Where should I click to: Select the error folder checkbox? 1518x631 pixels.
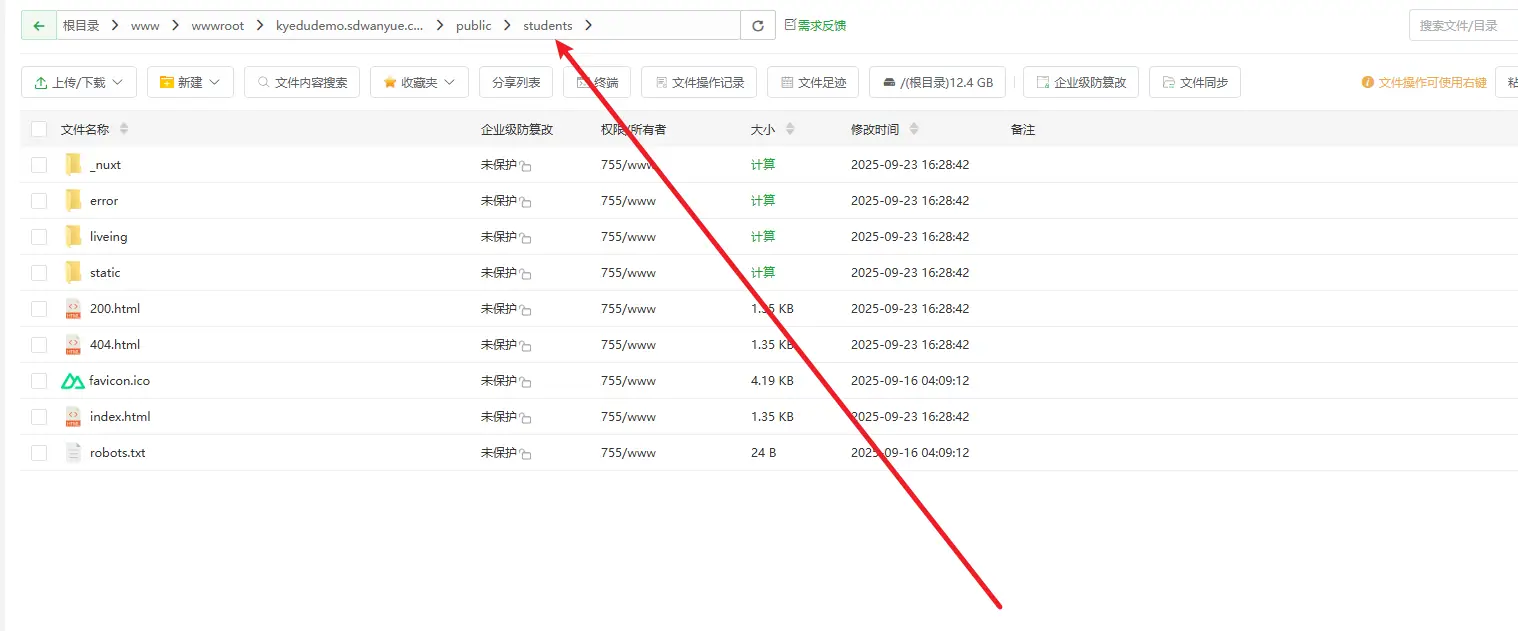pos(39,201)
